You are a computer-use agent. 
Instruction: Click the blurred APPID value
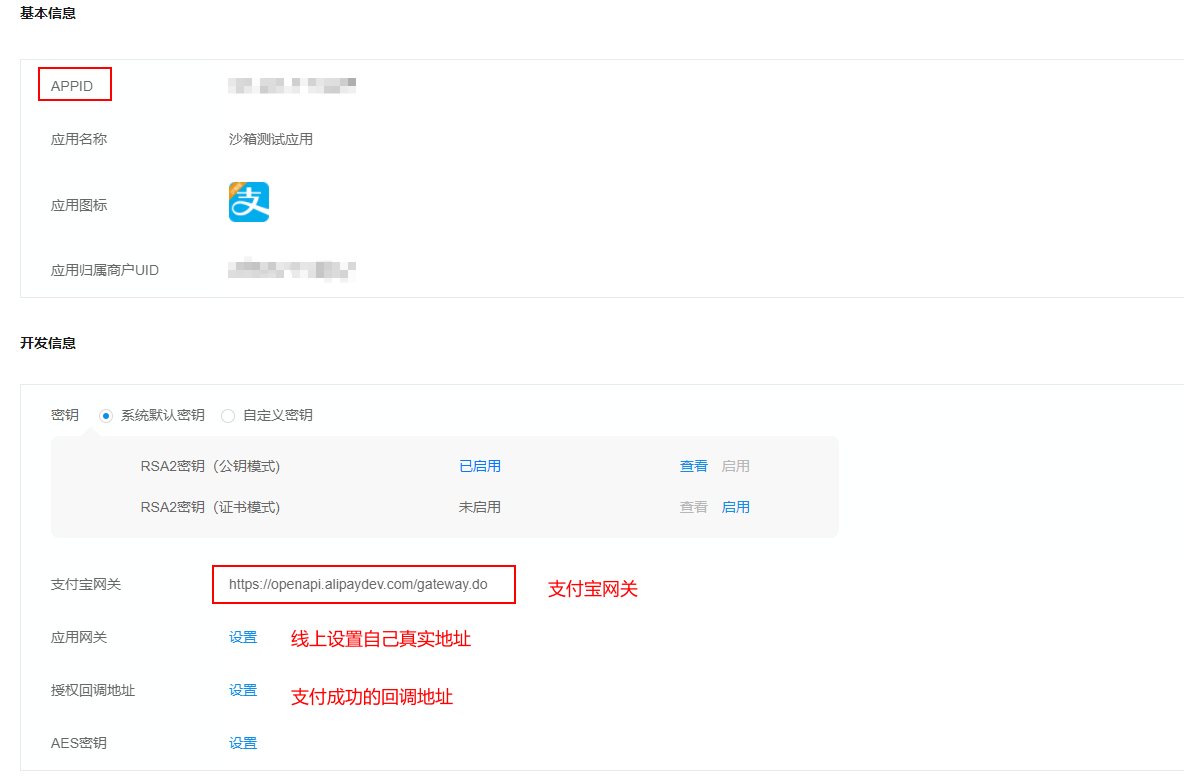pos(291,85)
